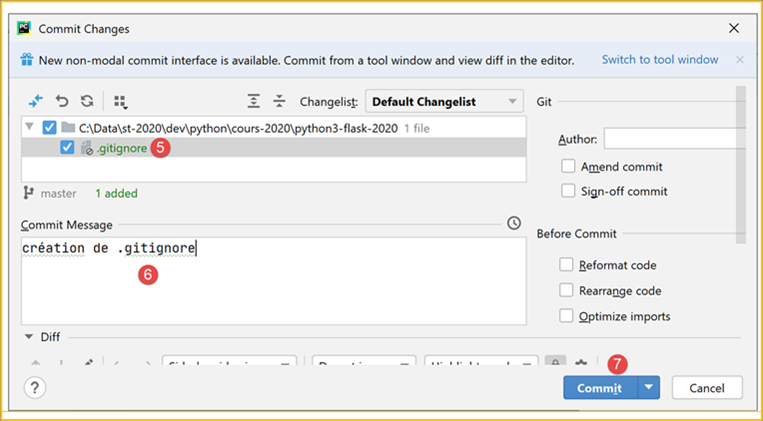Uncheck the .gitignore file checkbox
Screen dimensions: 763x421
point(67,148)
